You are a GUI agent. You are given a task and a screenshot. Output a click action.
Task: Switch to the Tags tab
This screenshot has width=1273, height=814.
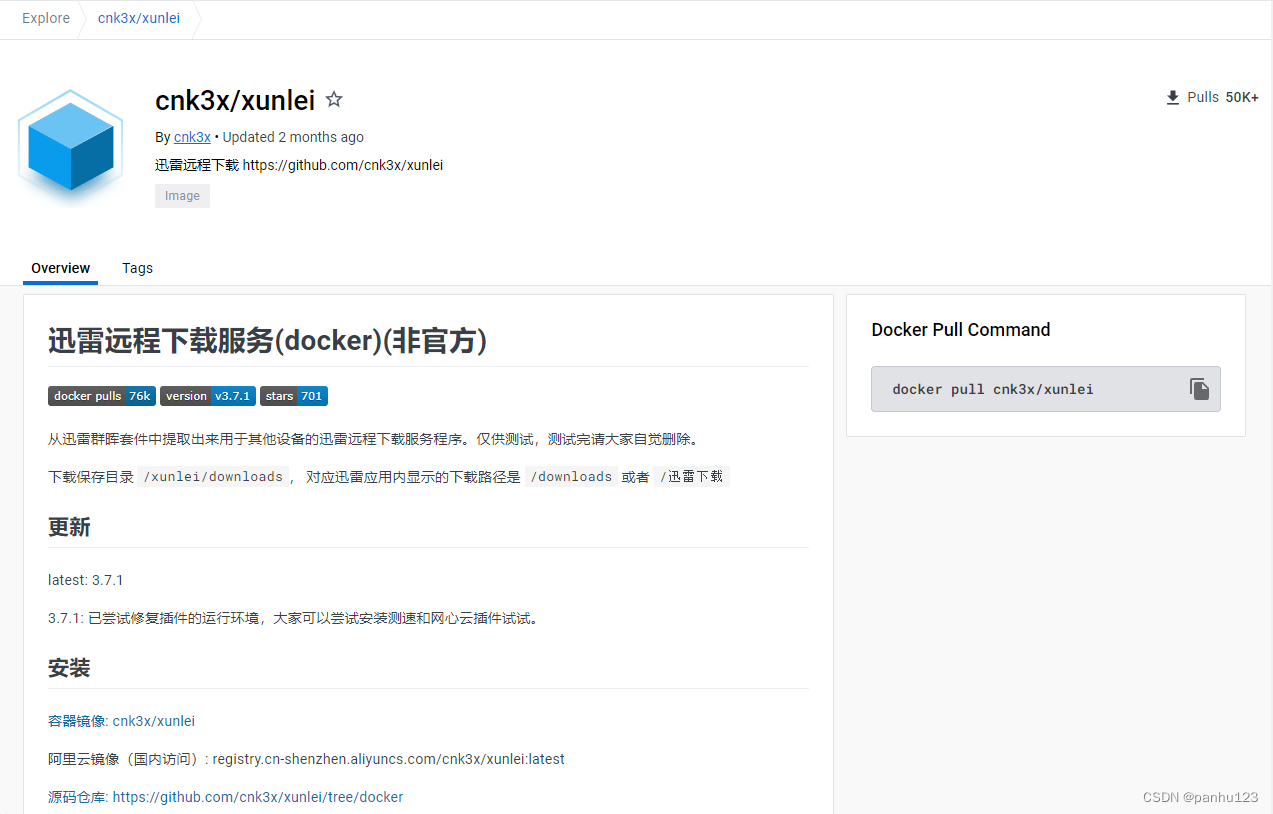click(137, 268)
